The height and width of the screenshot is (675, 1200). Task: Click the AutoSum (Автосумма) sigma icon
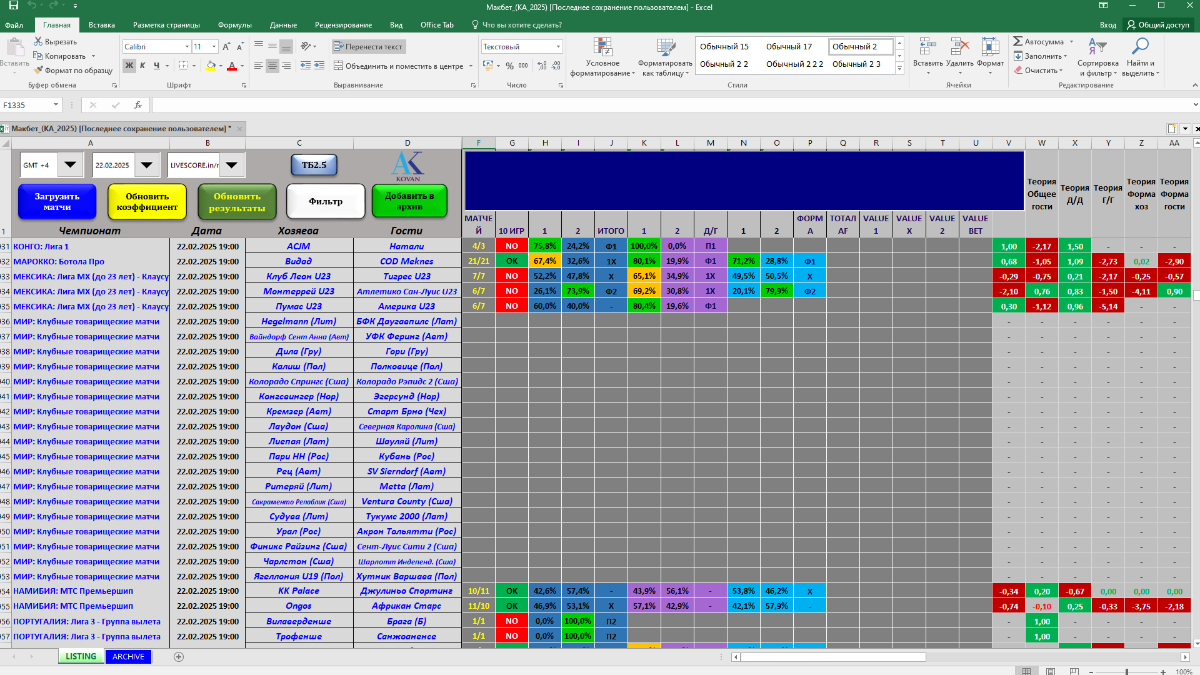coord(1018,42)
